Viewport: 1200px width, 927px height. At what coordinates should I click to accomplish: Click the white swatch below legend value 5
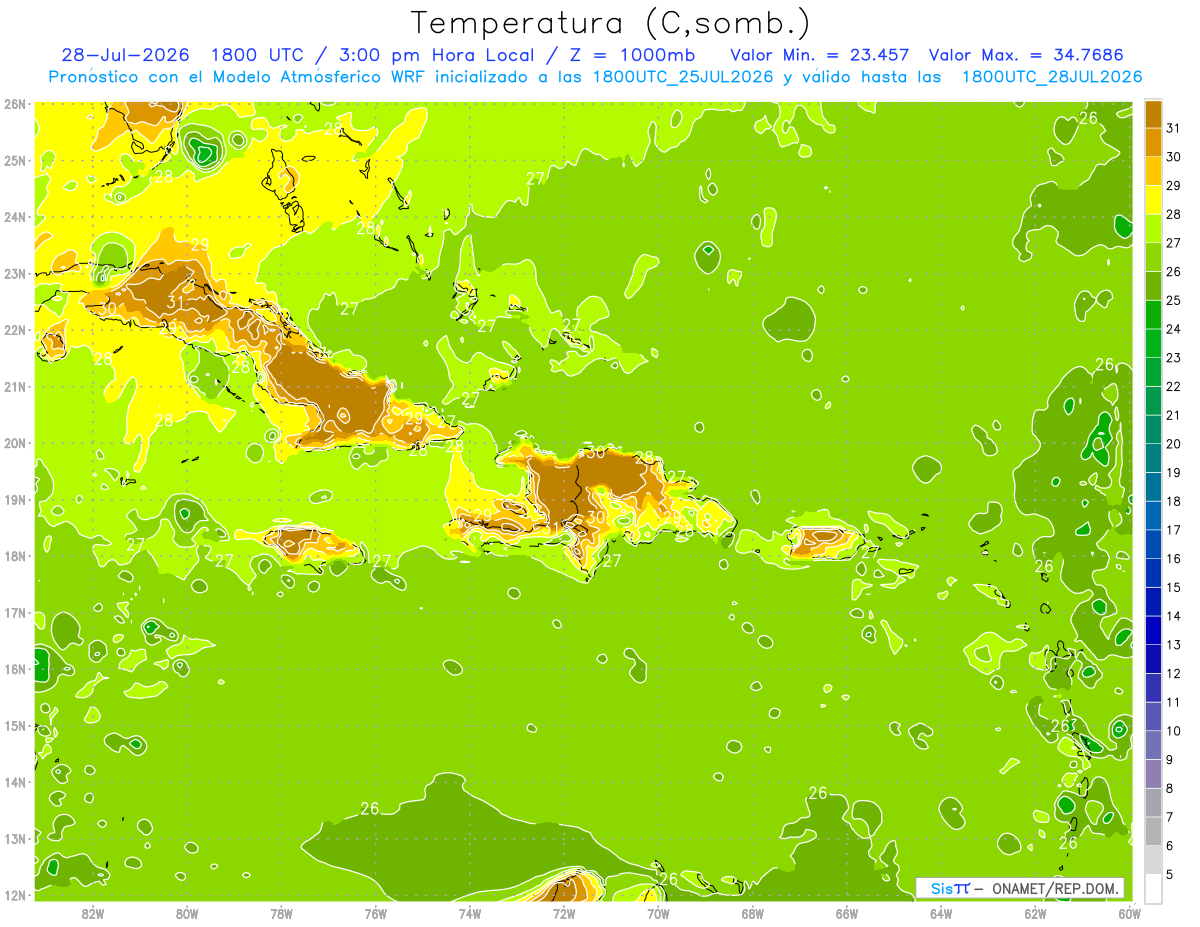pyautogui.click(x=1153, y=888)
